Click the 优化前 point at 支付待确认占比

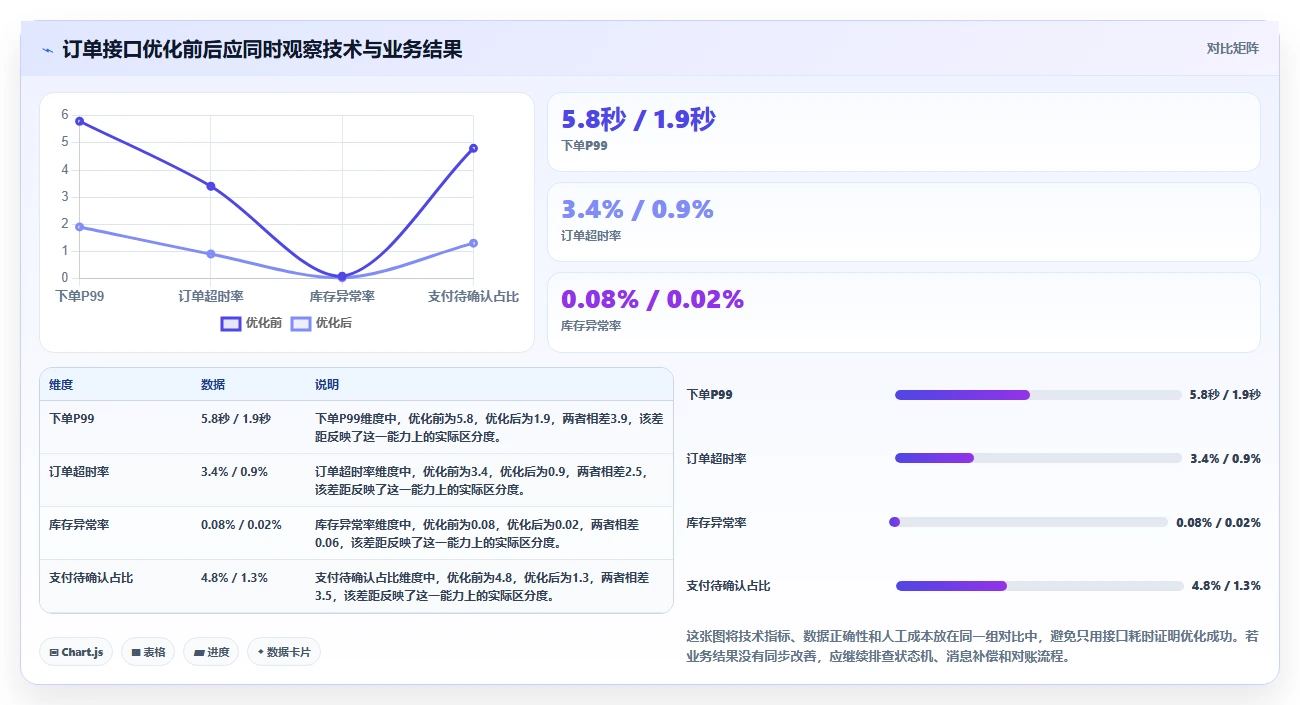point(473,148)
